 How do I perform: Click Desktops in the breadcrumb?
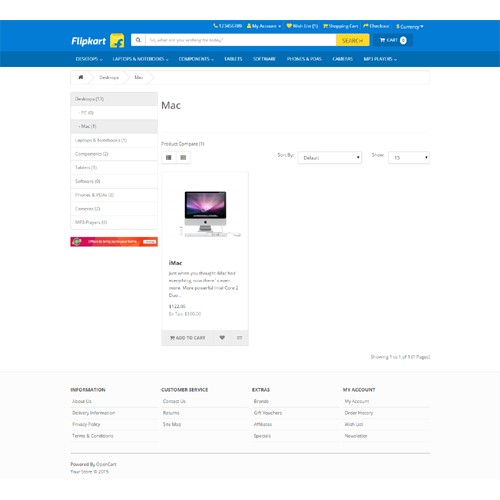(109, 77)
